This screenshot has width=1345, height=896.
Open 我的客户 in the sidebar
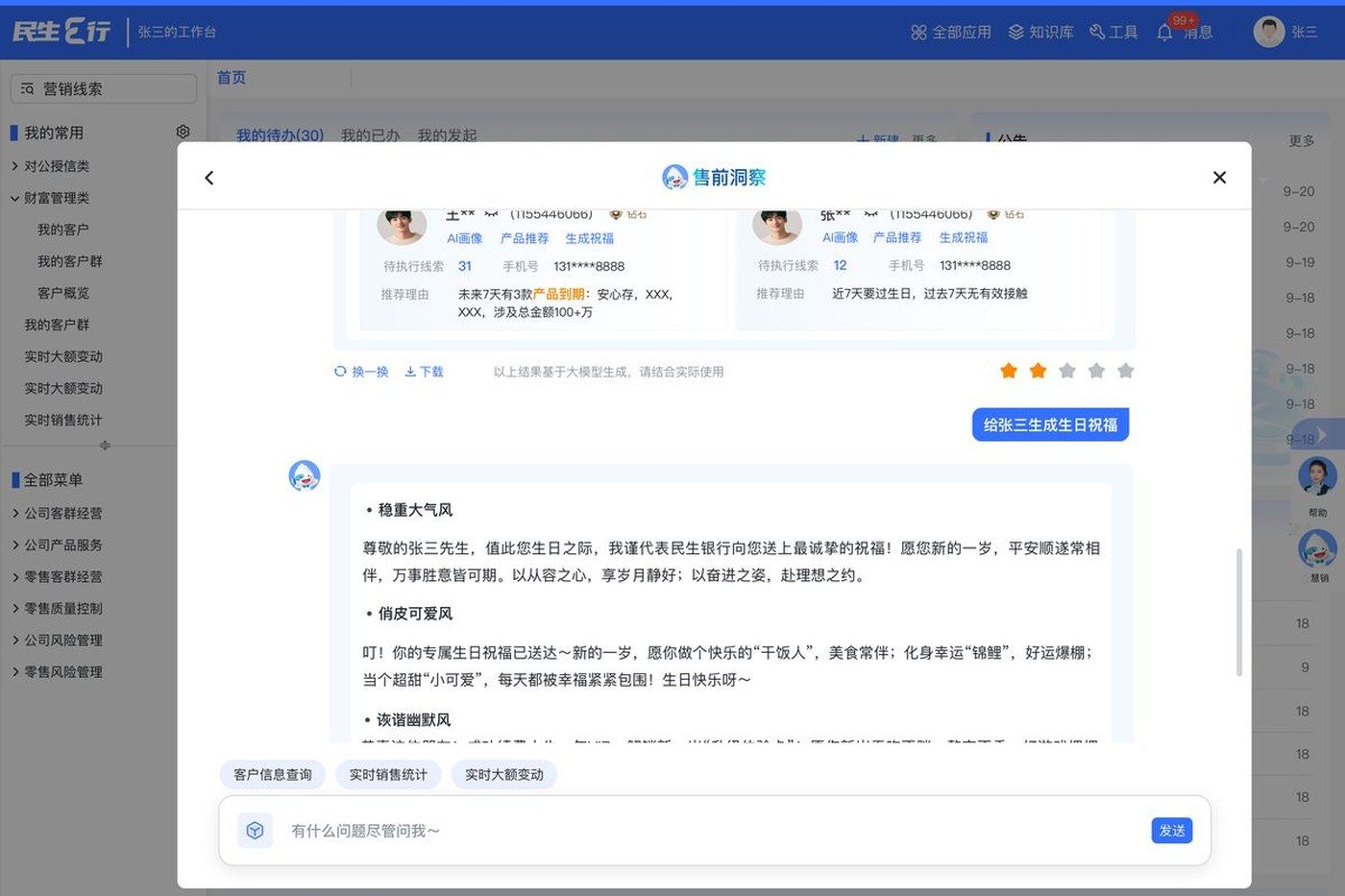(x=62, y=230)
